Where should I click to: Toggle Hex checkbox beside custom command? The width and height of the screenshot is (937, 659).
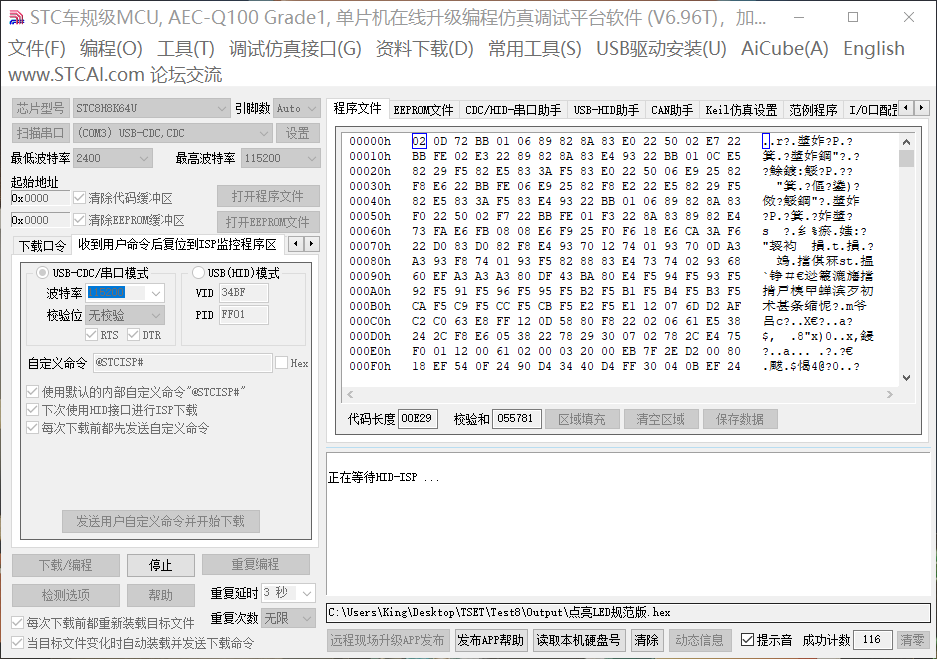tap(281, 363)
